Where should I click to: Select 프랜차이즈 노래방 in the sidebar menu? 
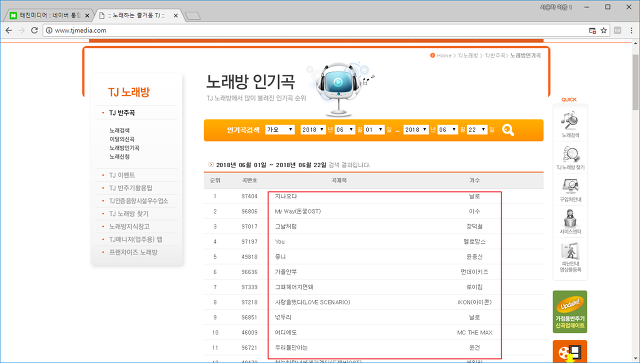[133, 252]
